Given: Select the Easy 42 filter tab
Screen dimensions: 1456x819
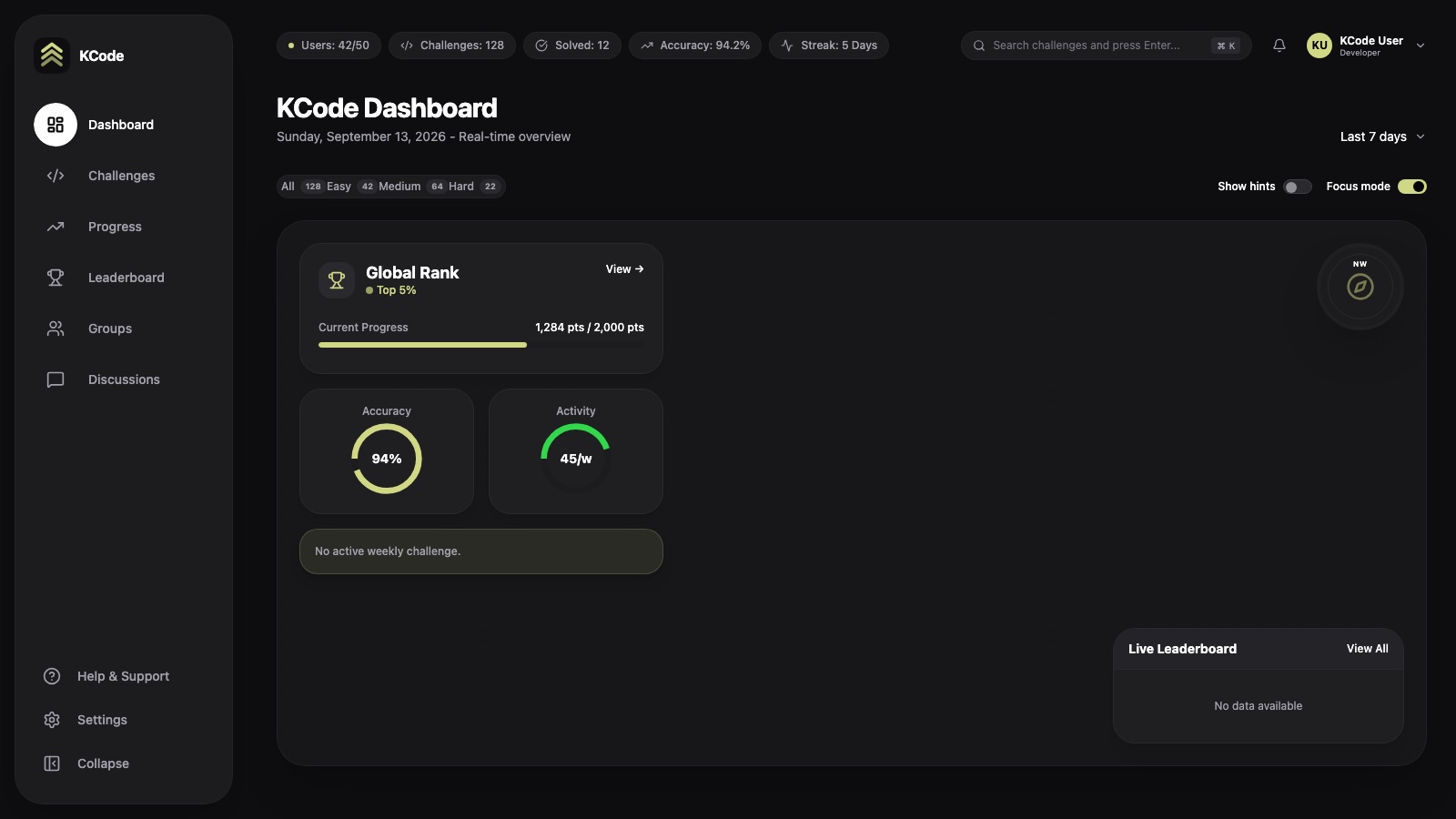Looking at the screenshot, I should coord(350,187).
